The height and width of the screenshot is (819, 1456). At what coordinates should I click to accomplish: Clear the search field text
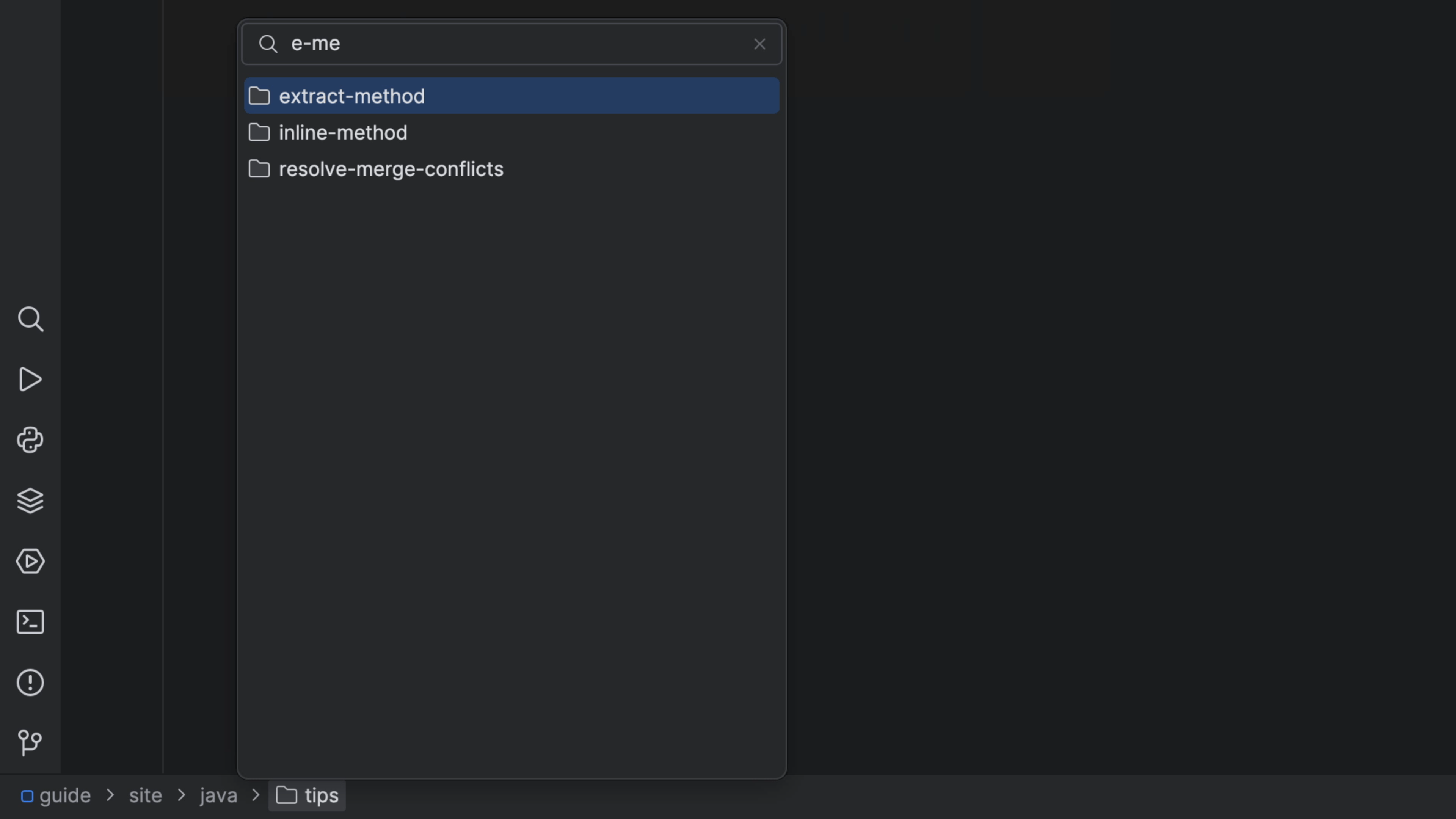[759, 44]
